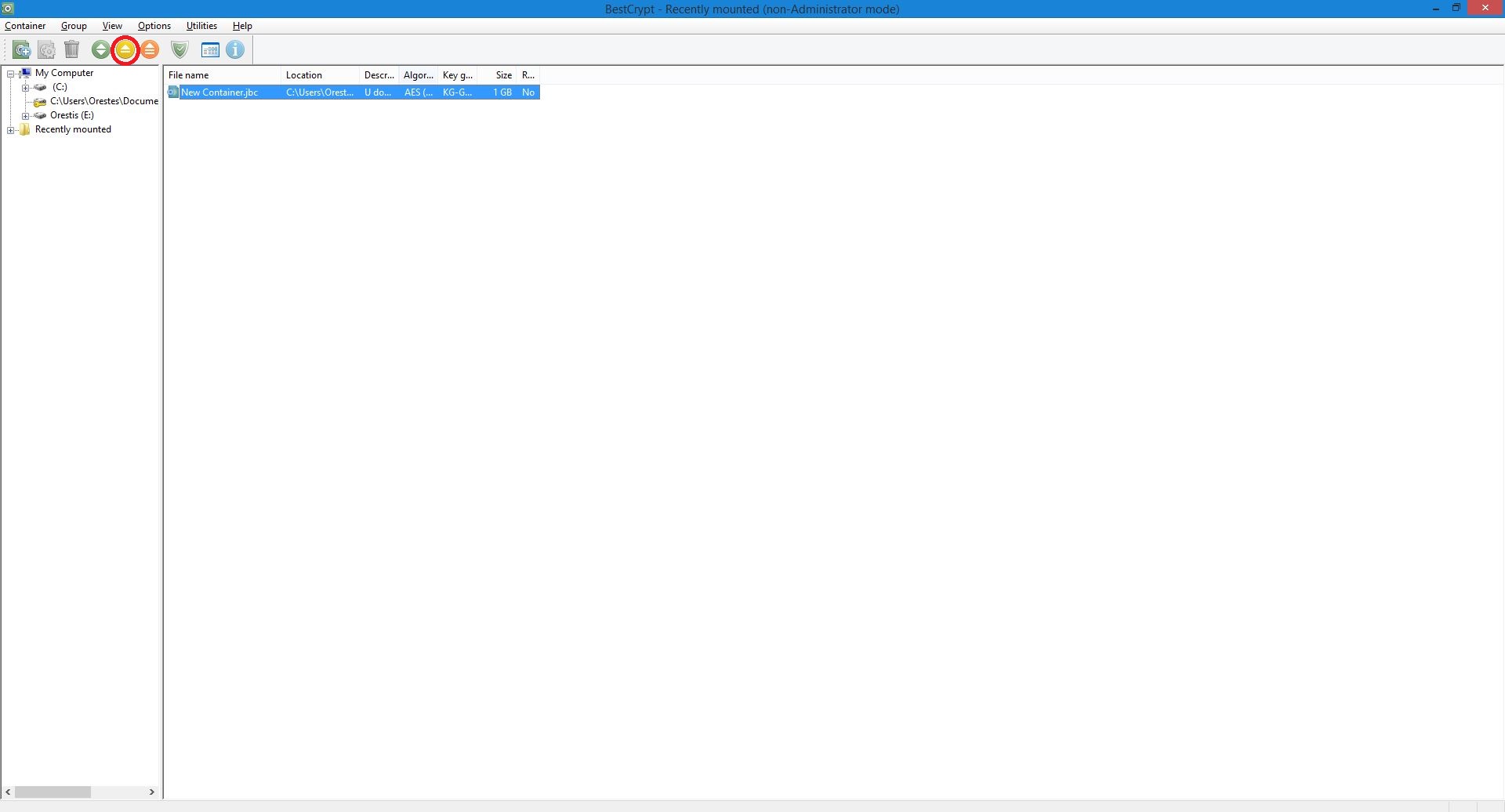The height and width of the screenshot is (812, 1505).
Task: Click the Recently mounted folder icon
Action: 25,129
